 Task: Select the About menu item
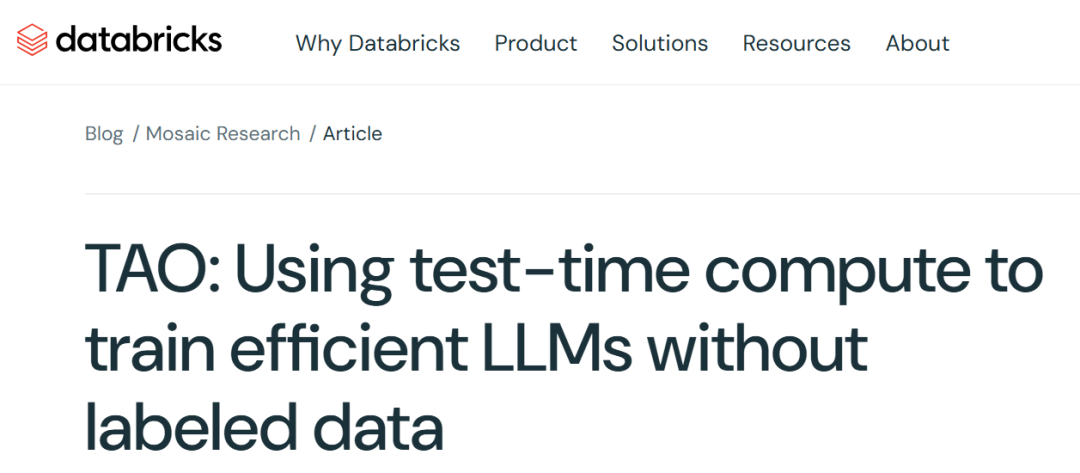pyautogui.click(x=917, y=44)
